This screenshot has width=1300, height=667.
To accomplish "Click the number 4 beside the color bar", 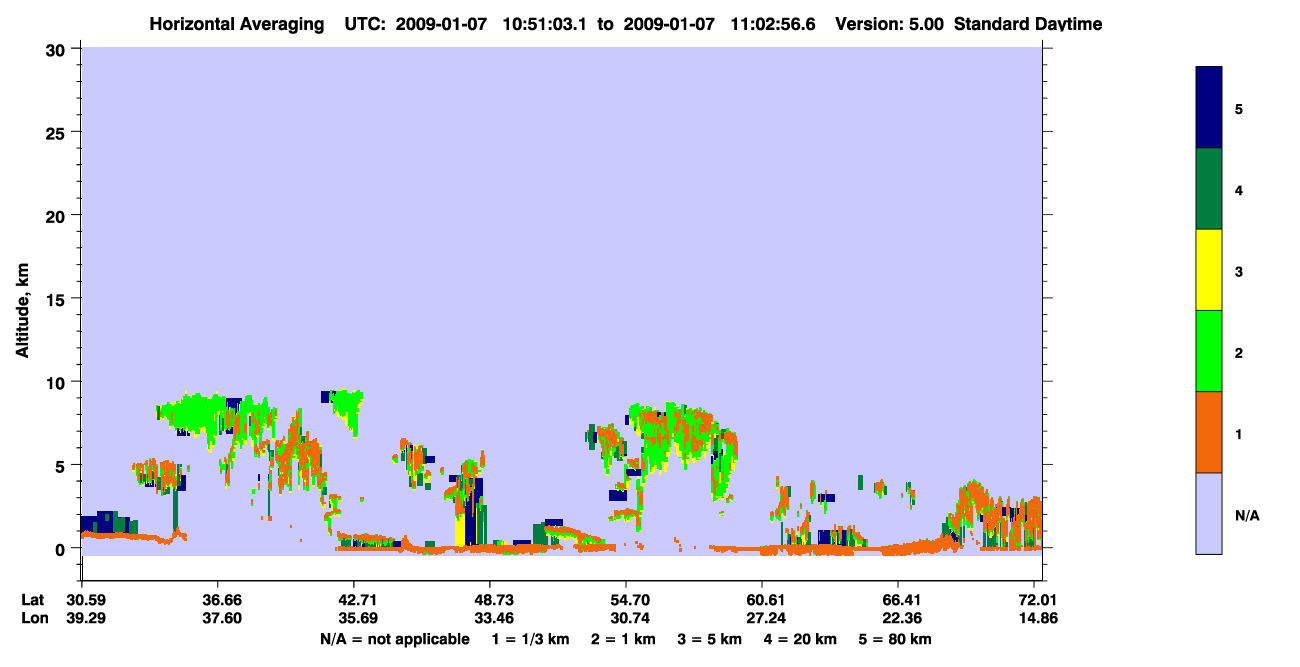I will coord(1239,189).
